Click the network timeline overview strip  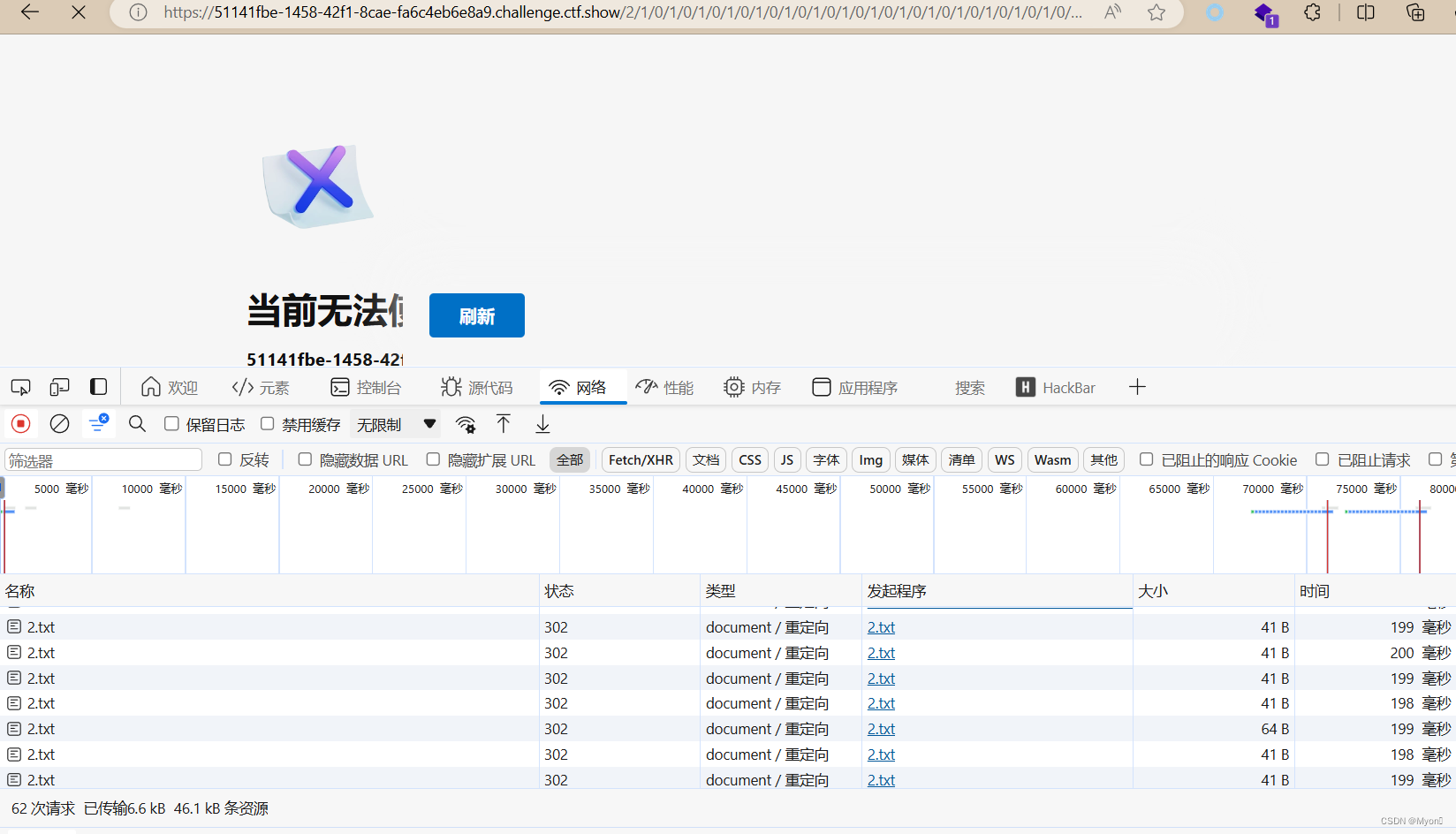(707, 526)
